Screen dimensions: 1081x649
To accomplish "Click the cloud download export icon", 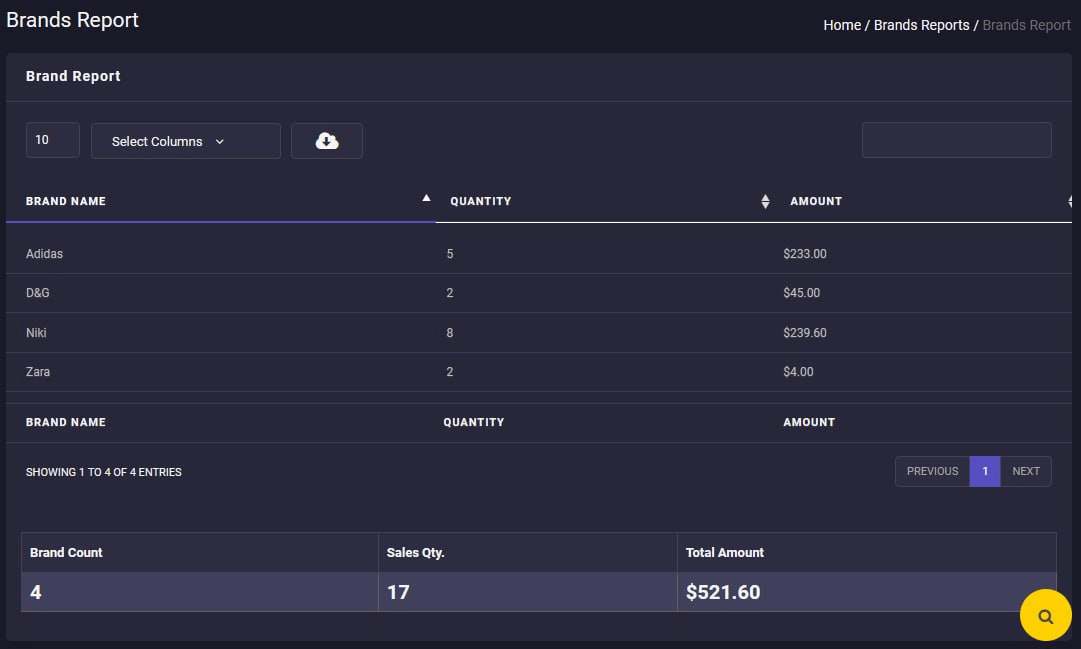I will (327, 141).
